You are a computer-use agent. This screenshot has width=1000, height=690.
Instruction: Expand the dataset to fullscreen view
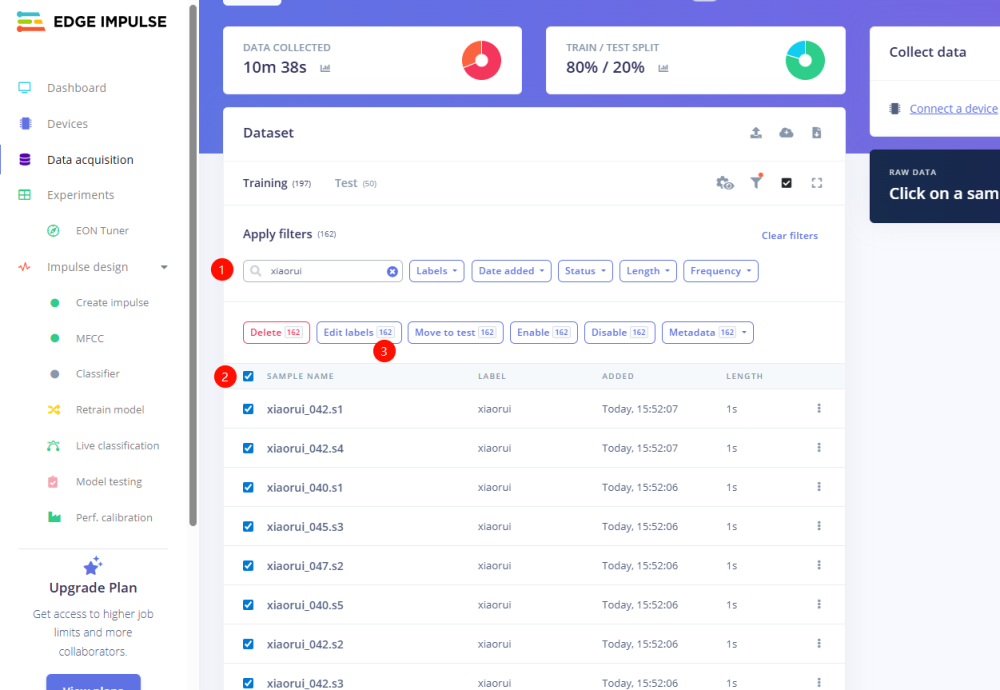(x=816, y=183)
